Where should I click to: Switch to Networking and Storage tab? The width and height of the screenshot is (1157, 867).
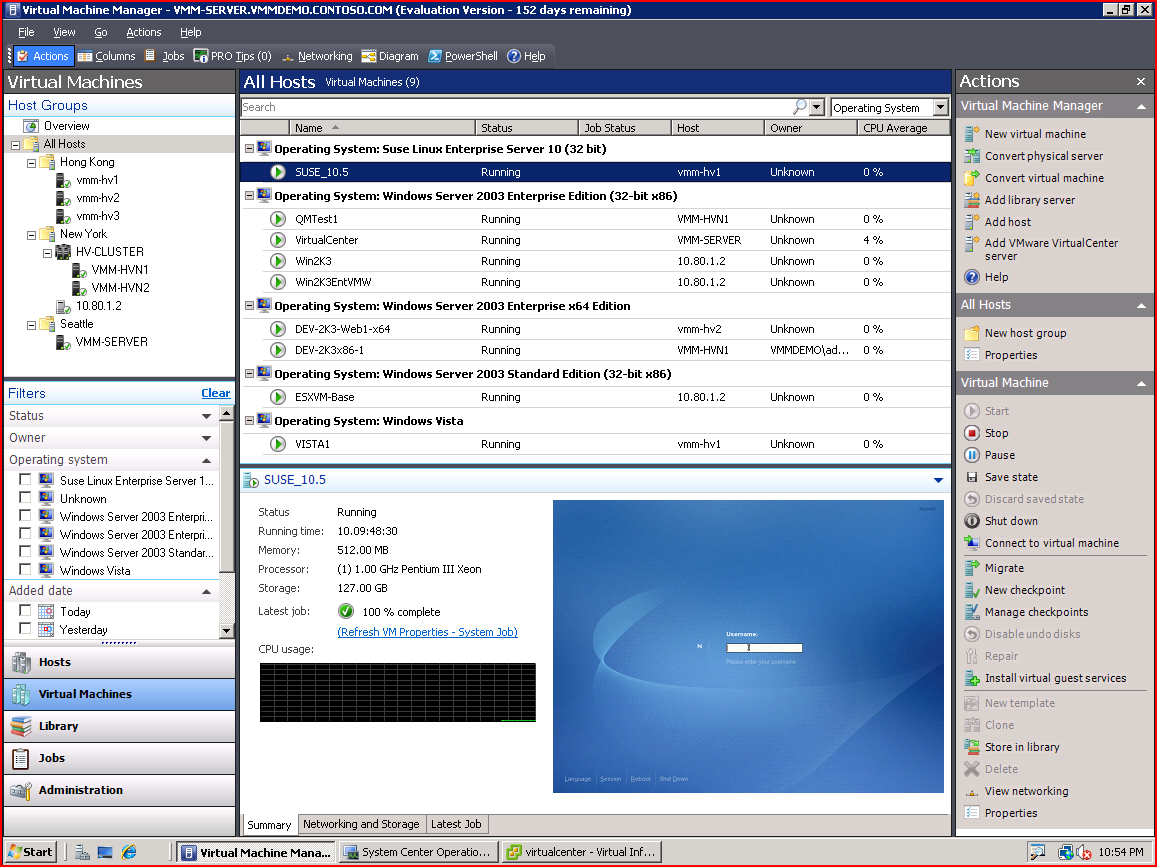(x=361, y=824)
